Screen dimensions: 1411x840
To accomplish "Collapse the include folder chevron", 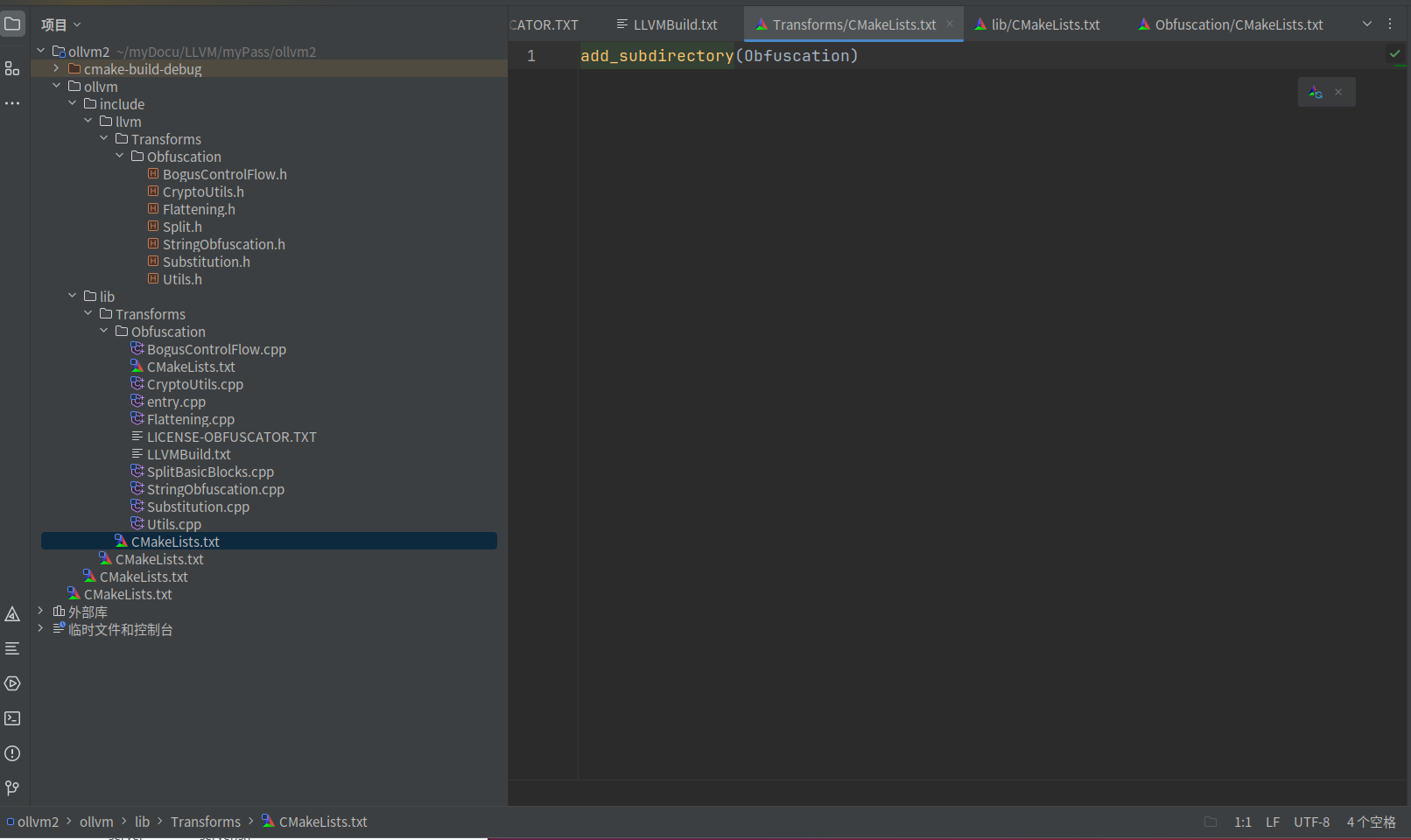I will coord(73,103).
